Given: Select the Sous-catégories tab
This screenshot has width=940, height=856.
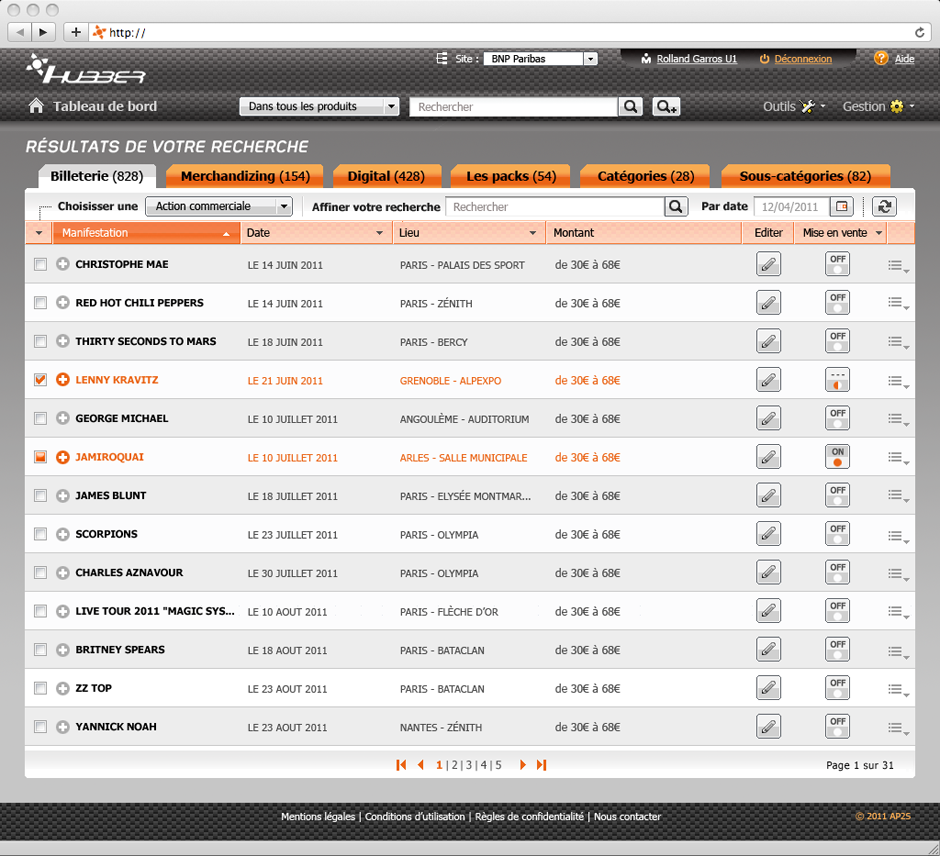Looking at the screenshot, I should click(805, 176).
